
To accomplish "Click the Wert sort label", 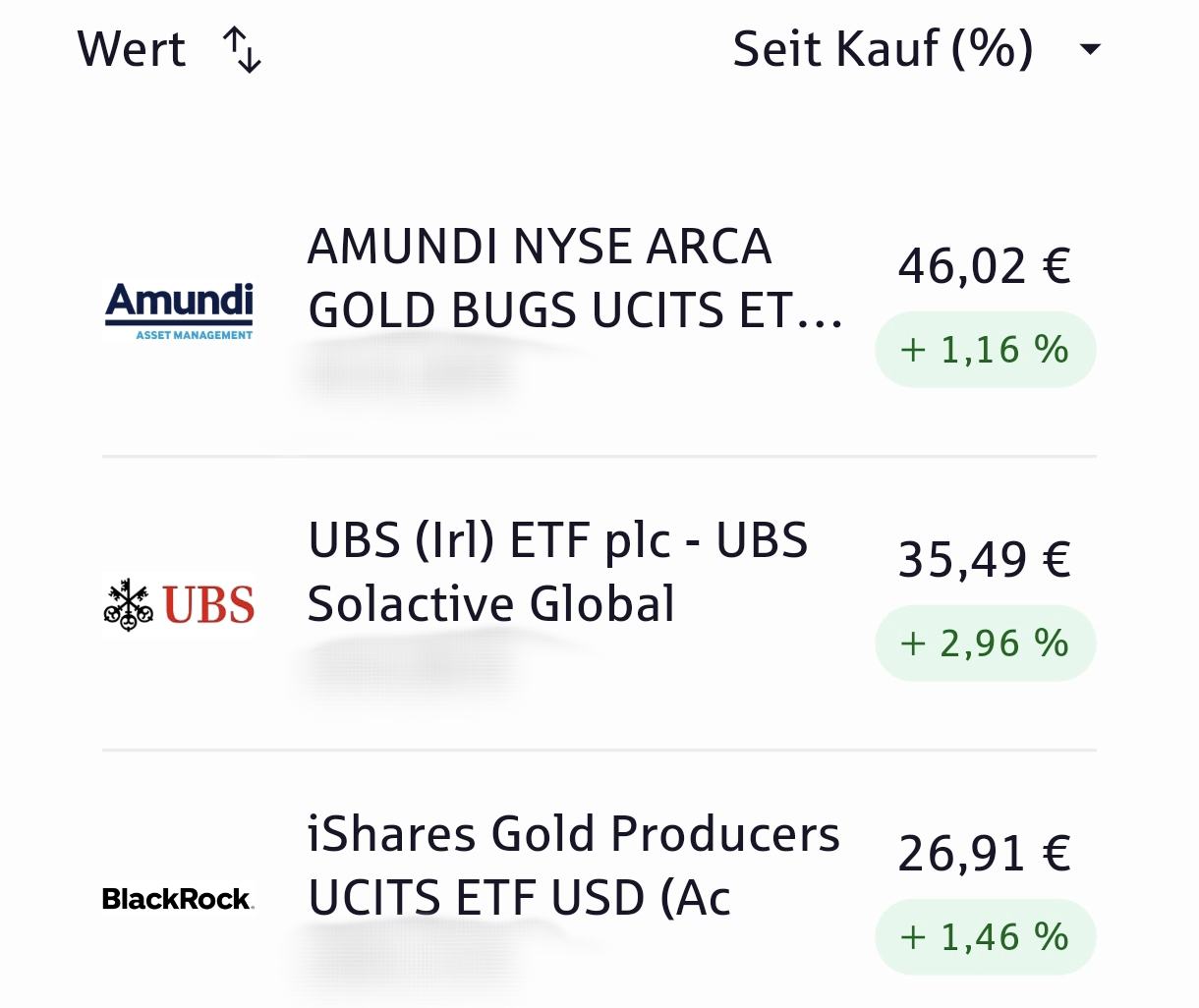I will [x=132, y=50].
